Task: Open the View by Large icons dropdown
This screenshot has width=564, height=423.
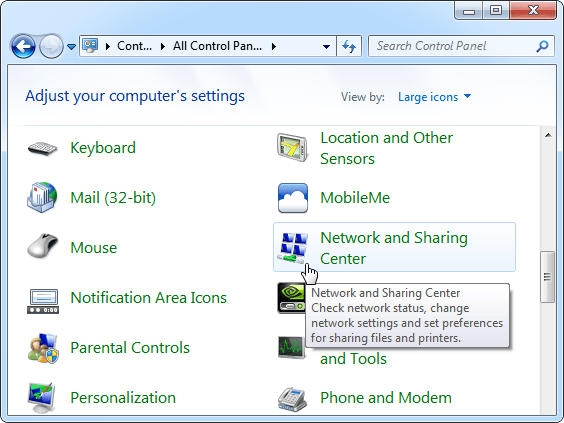Action: 435,97
